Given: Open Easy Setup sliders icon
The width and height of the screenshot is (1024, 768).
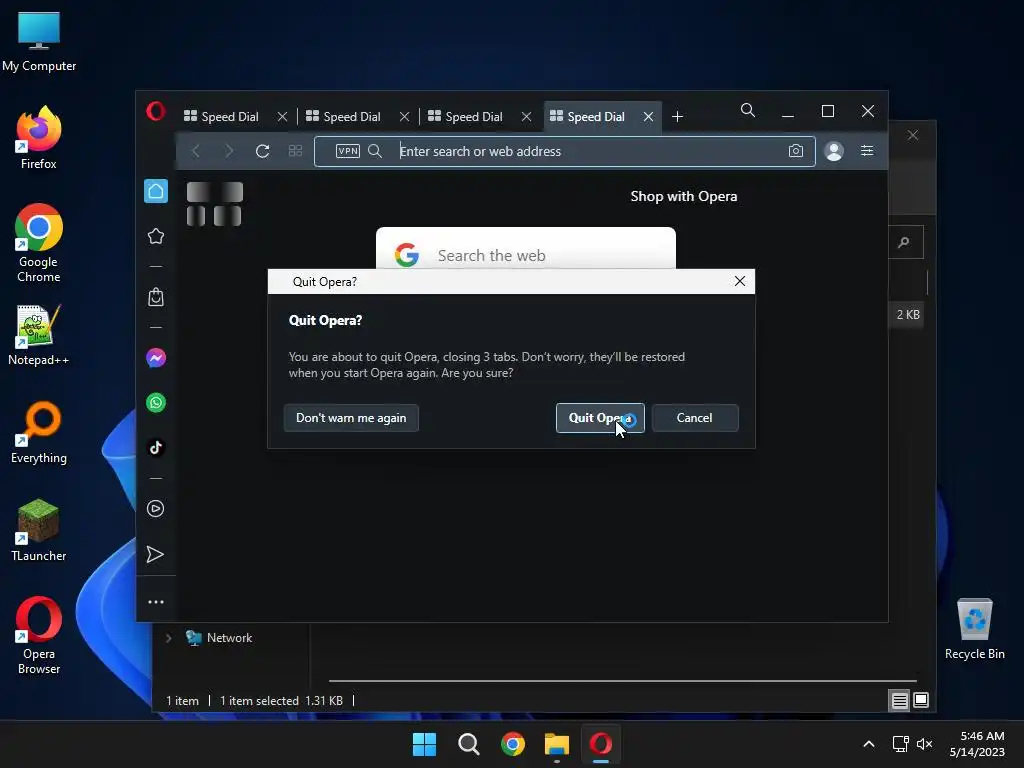Looking at the screenshot, I should pyautogui.click(x=867, y=151).
